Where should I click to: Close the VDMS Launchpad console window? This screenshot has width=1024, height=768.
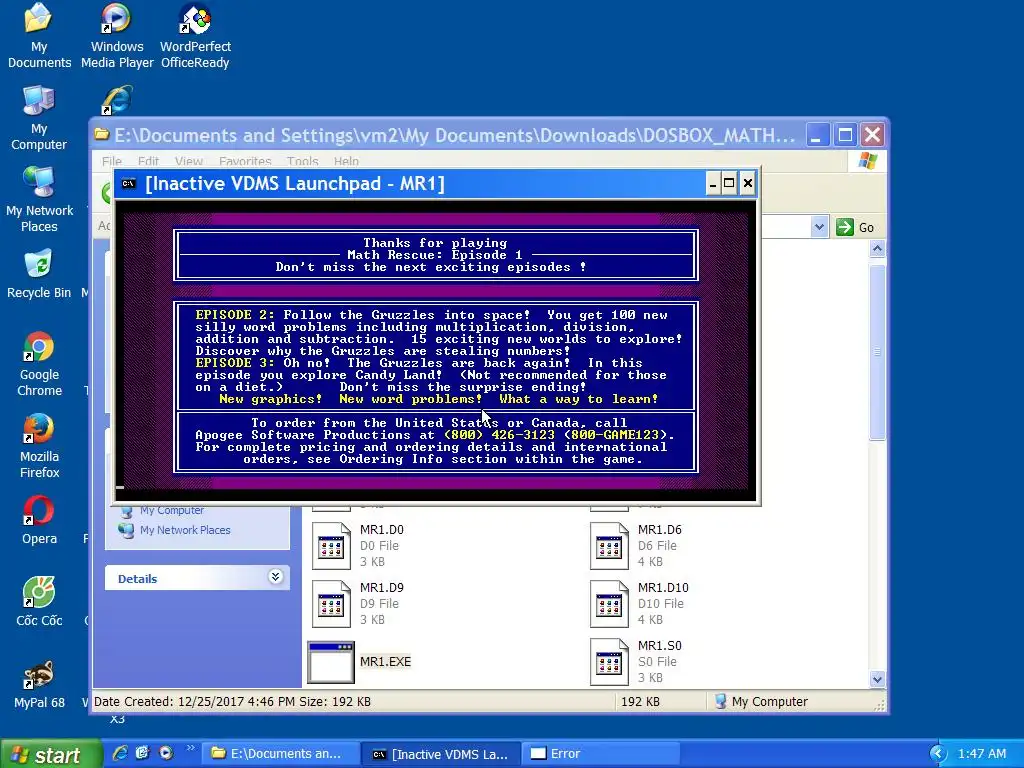[747, 184]
